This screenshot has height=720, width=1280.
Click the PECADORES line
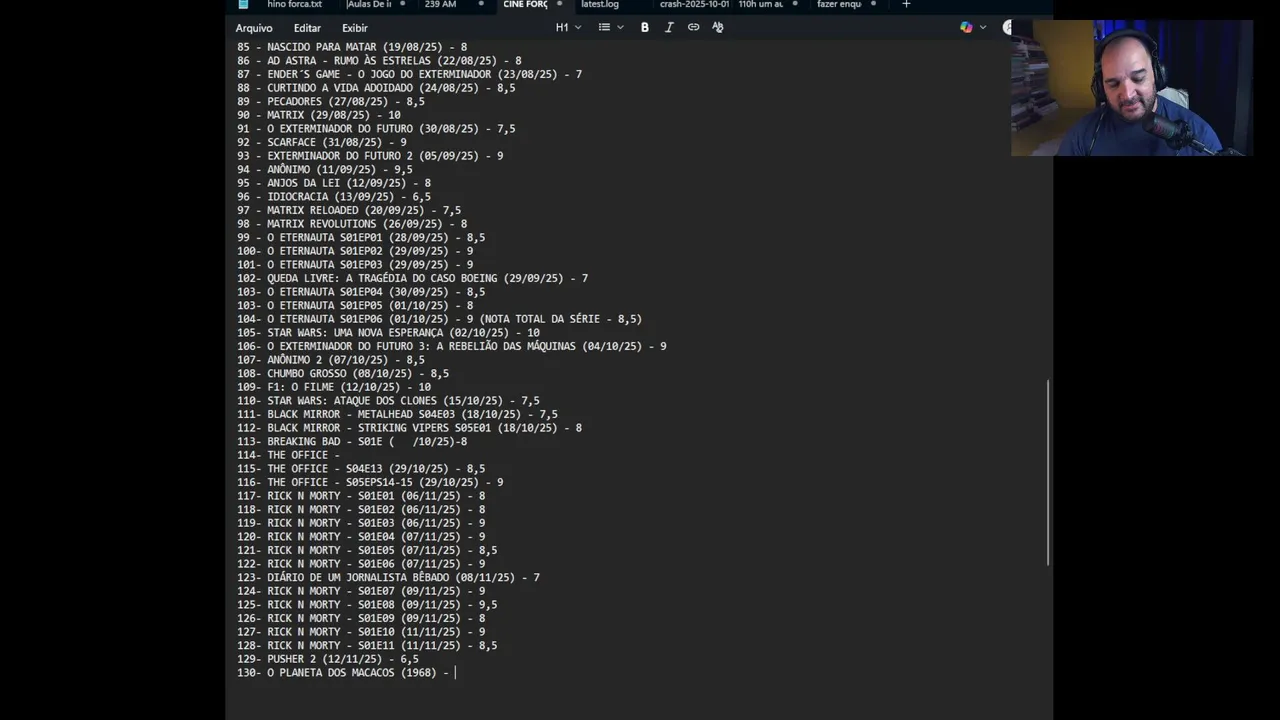[x=331, y=101]
